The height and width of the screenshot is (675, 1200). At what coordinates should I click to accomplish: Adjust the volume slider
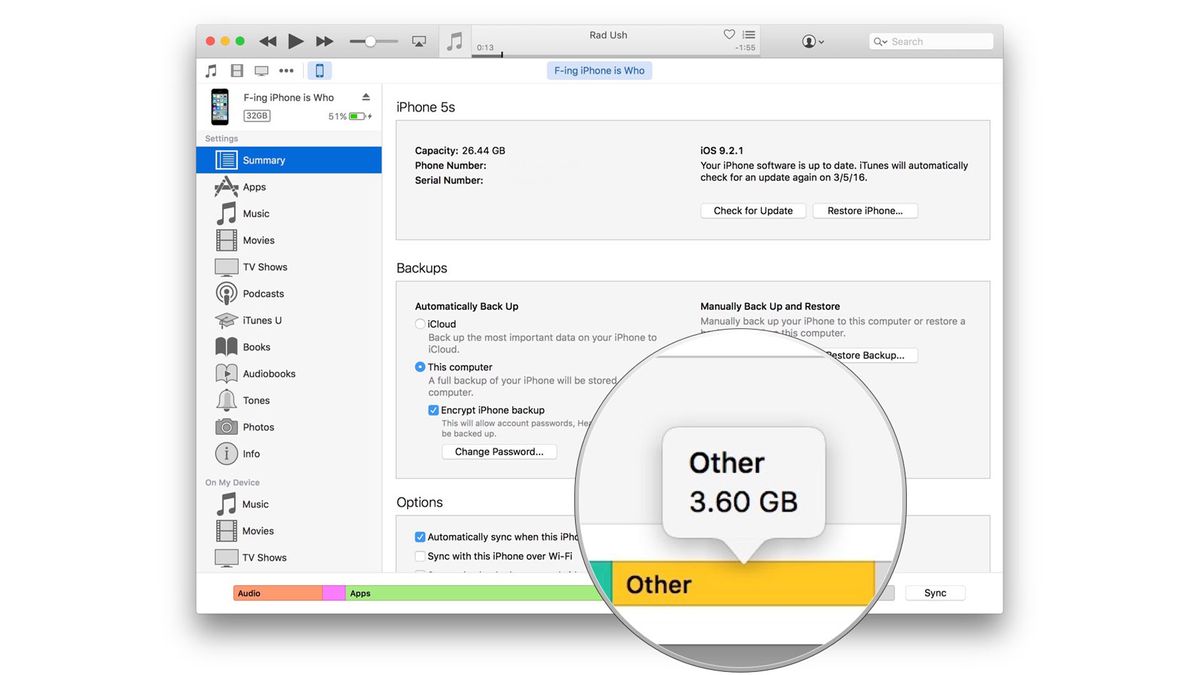pyautogui.click(x=373, y=41)
